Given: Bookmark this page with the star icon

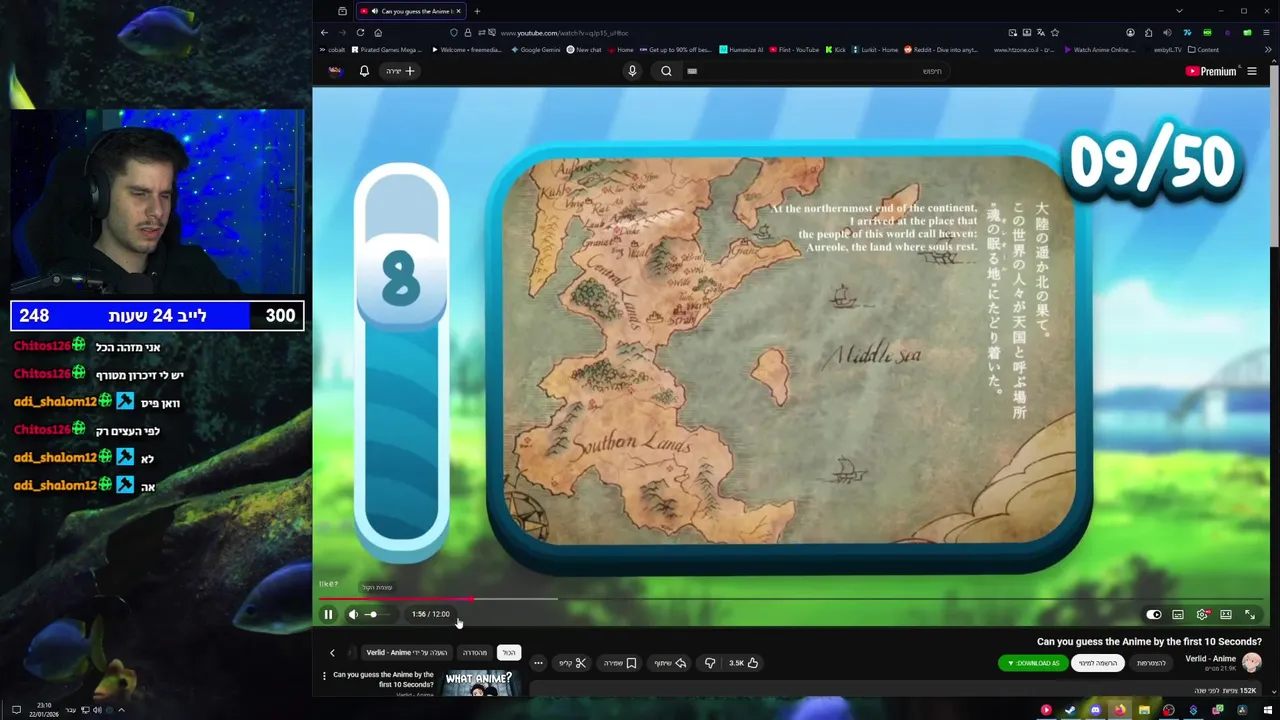Looking at the screenshot, I should pyautogui.click(x=1055, y=32).
